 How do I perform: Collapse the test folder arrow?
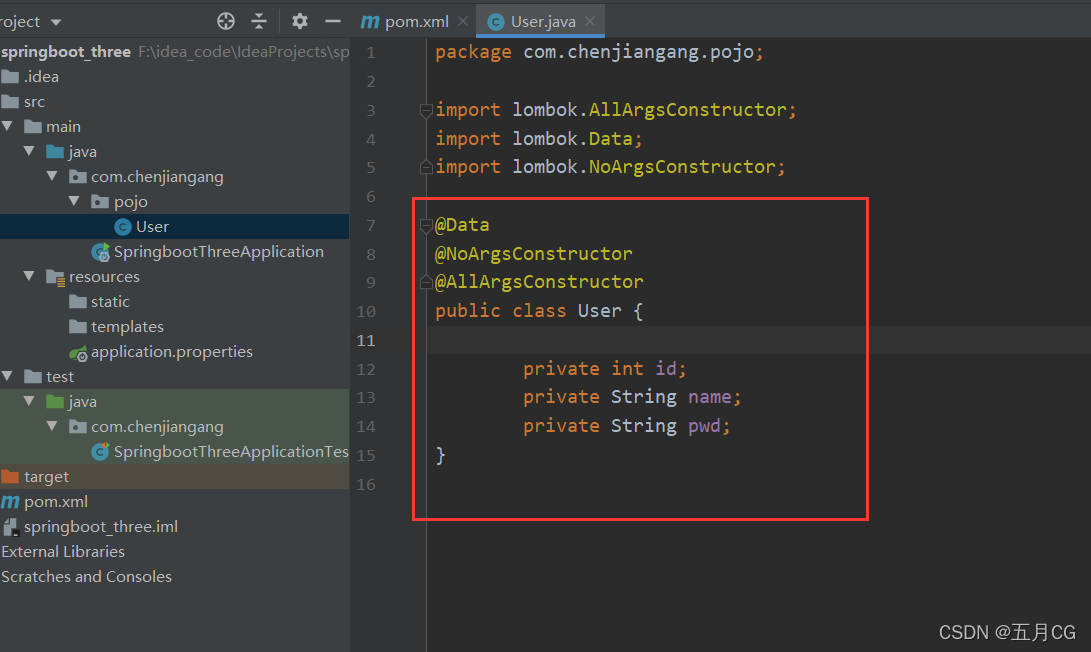tap(8, 376)
